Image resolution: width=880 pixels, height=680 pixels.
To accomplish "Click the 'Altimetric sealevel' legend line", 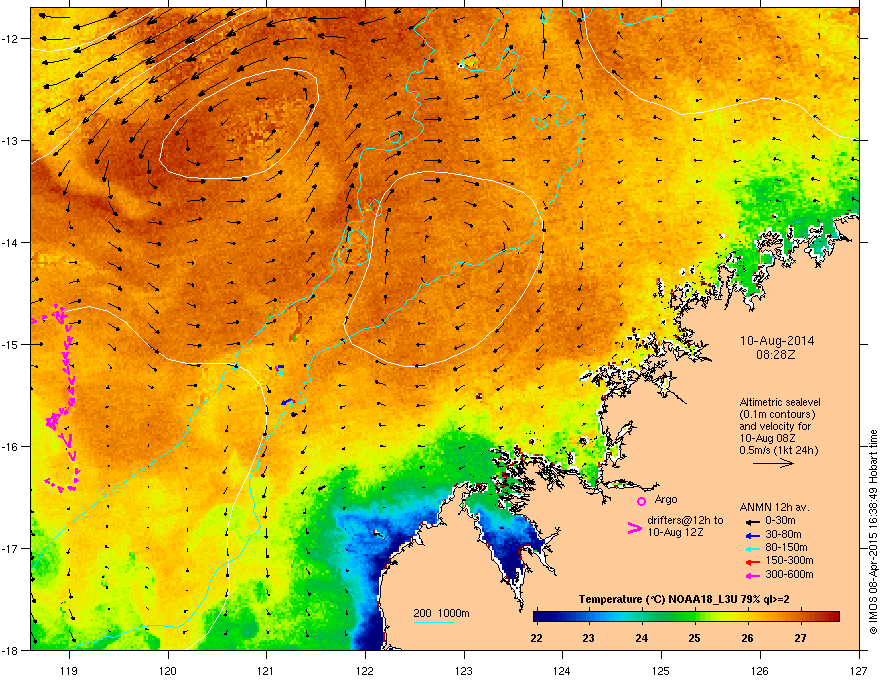I will 780,402.
